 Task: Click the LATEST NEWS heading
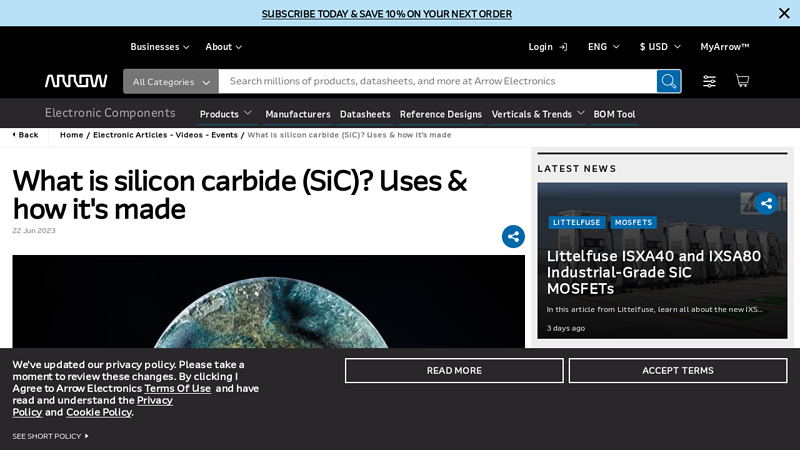(577, 168)
